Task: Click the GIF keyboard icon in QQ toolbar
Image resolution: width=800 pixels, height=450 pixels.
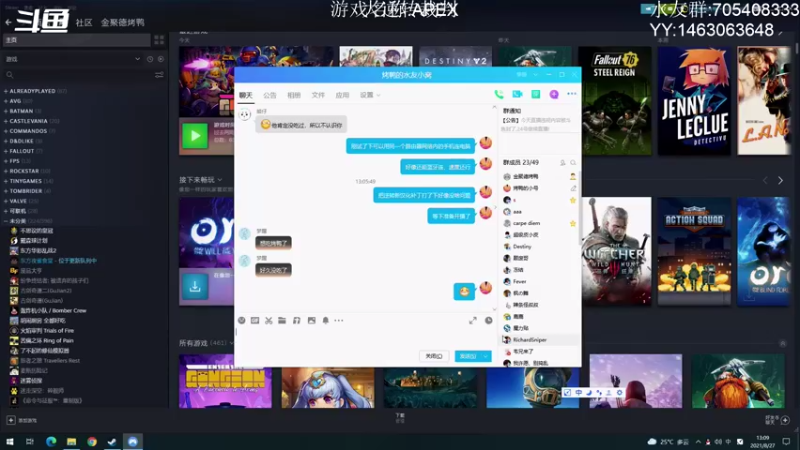Action: pyautogui.click(x=255, y=320)
